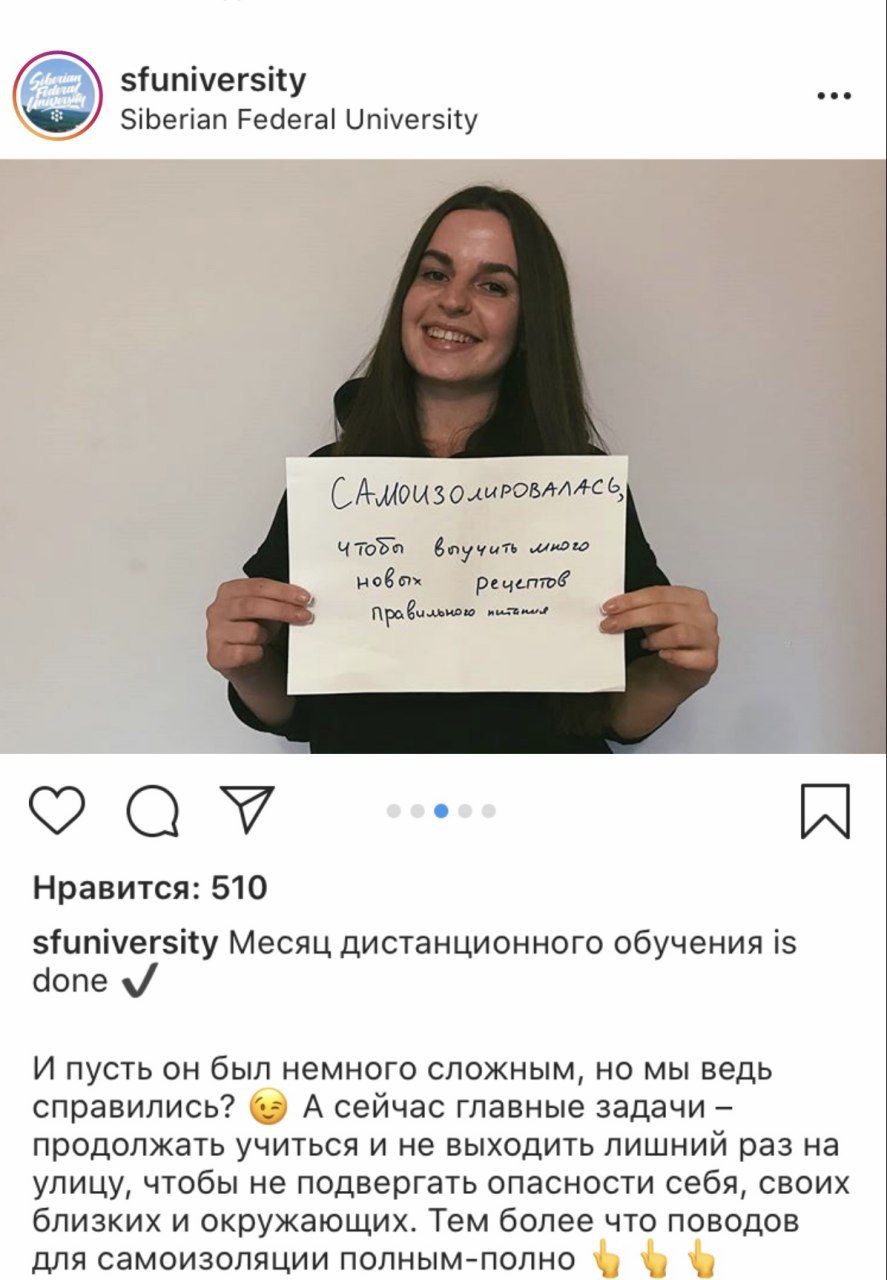The width and height of the screenshot is (887, 1280).
Task: Like the post with the heart icon
Action: click(x=58, y=810)
